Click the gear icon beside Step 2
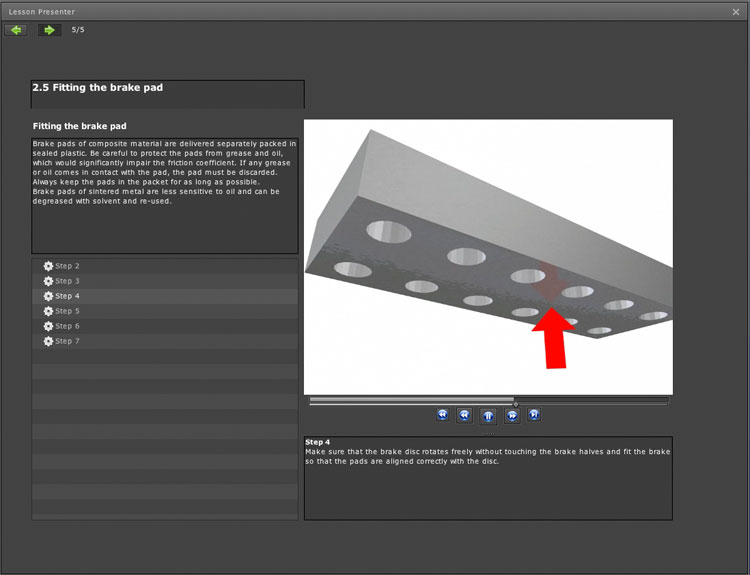This screenshot has height=575, width=750. coord(48,266)
